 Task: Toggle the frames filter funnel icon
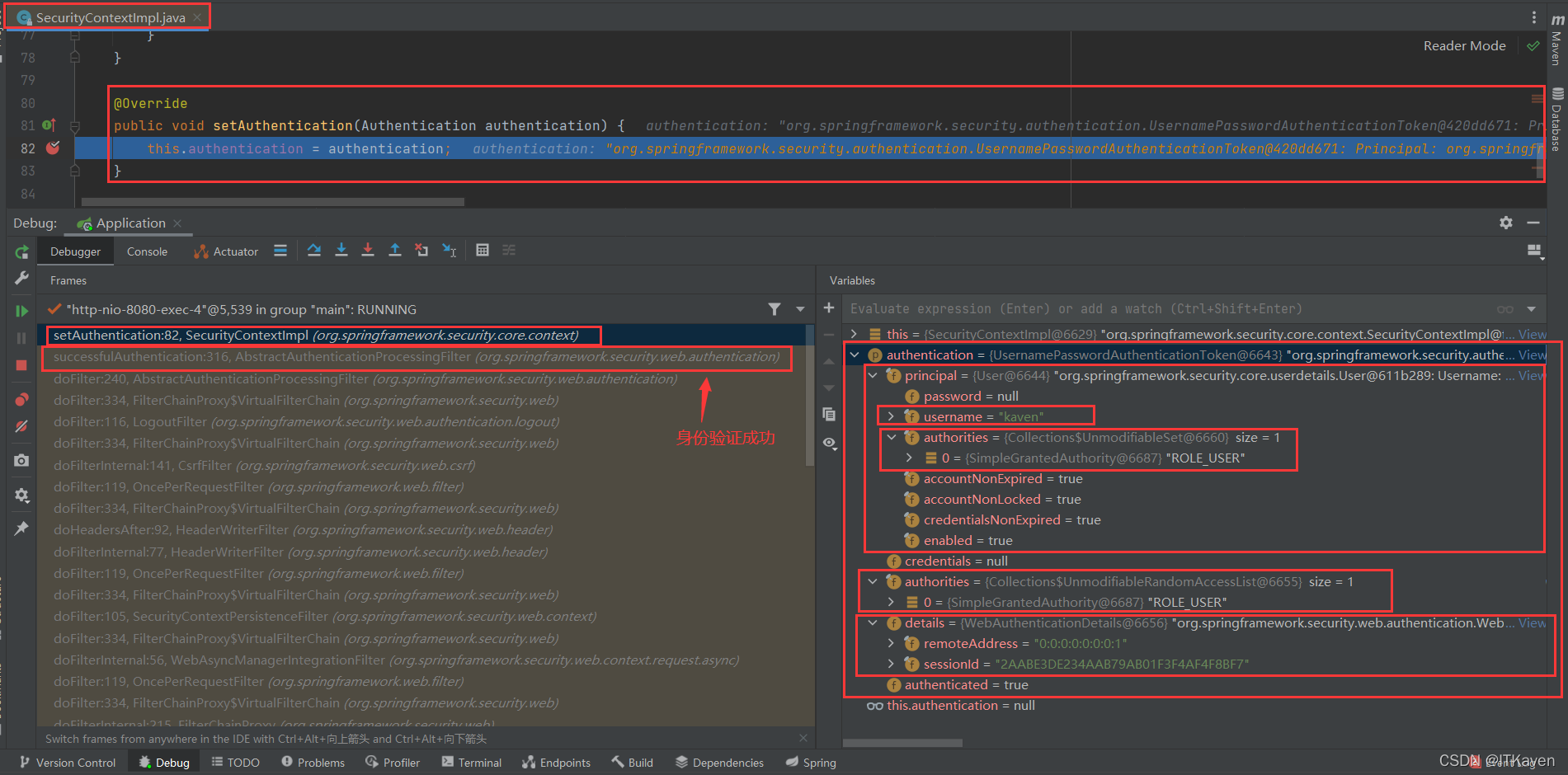[x=775, y=309]
